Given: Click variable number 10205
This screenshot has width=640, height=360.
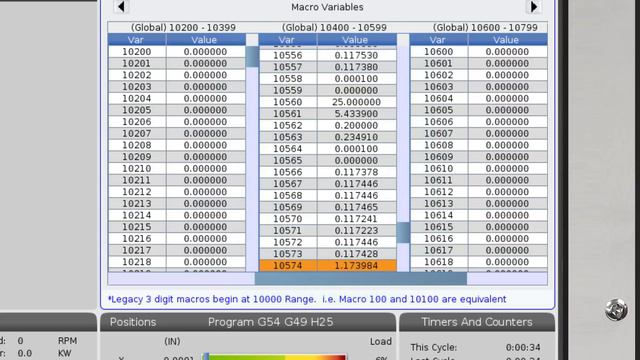Looking at the screenshot, I should coord(137,110).
